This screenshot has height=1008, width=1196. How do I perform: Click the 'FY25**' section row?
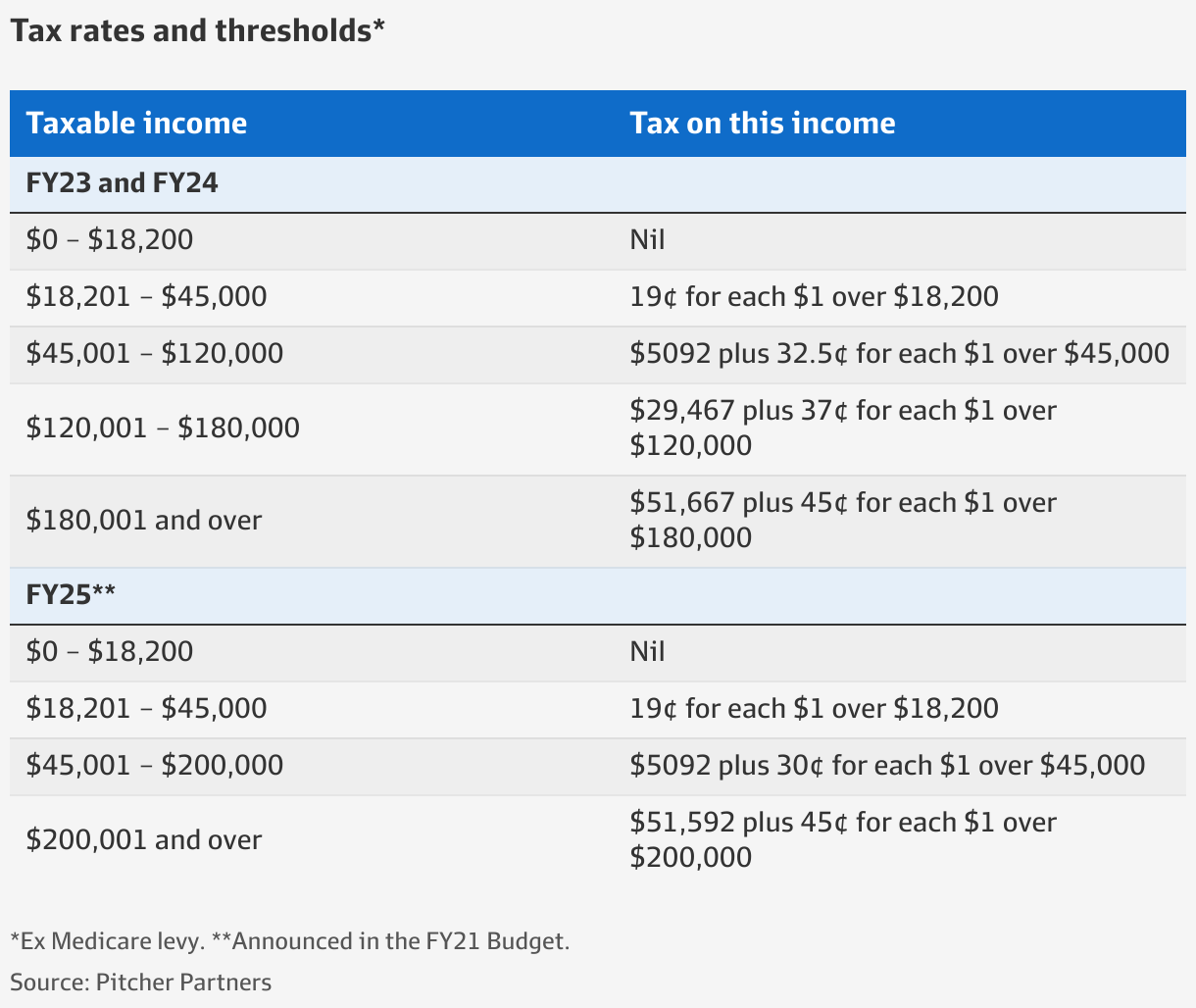click(x=598, y=595)
